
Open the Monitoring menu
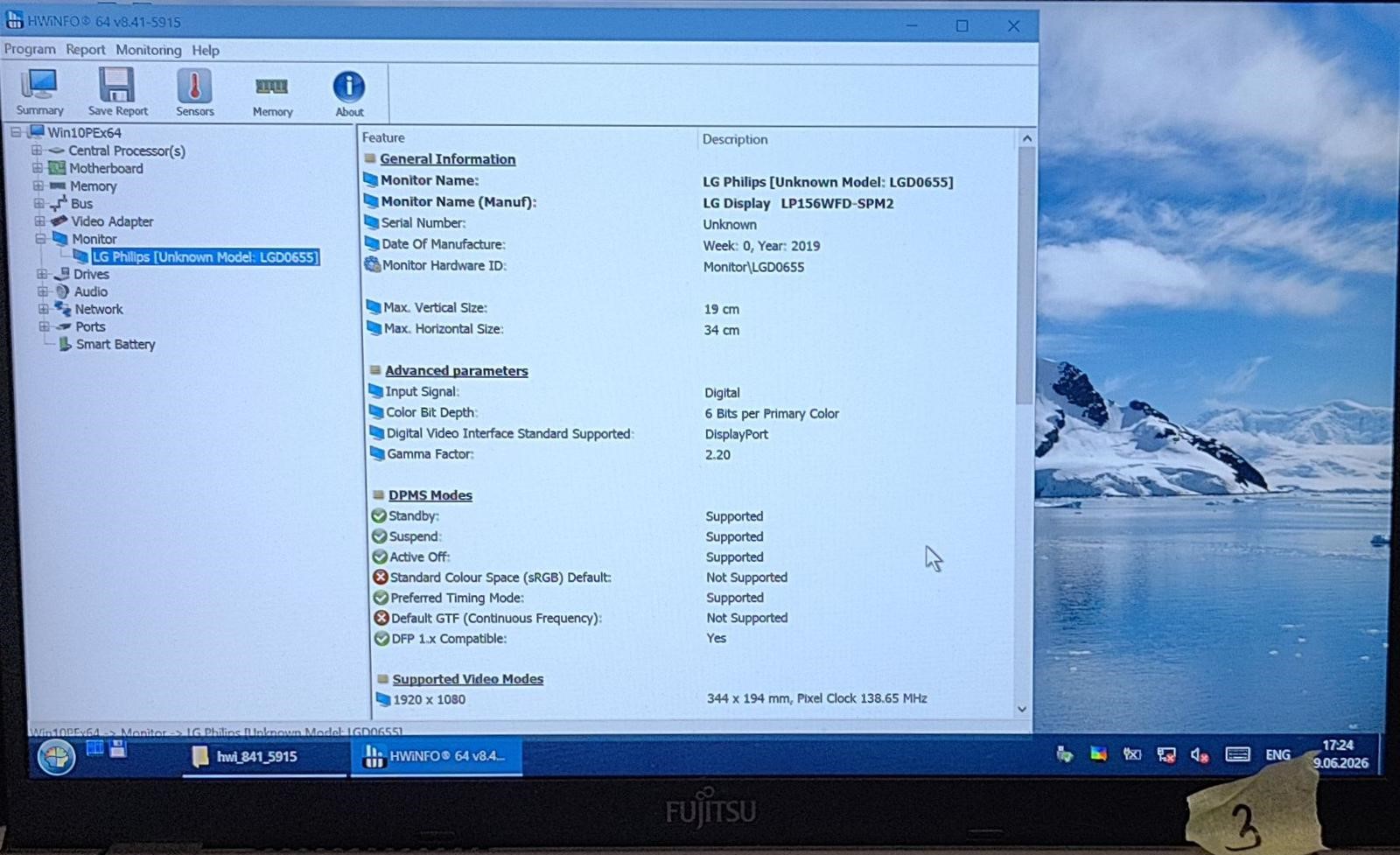click(x=149, y=50)
